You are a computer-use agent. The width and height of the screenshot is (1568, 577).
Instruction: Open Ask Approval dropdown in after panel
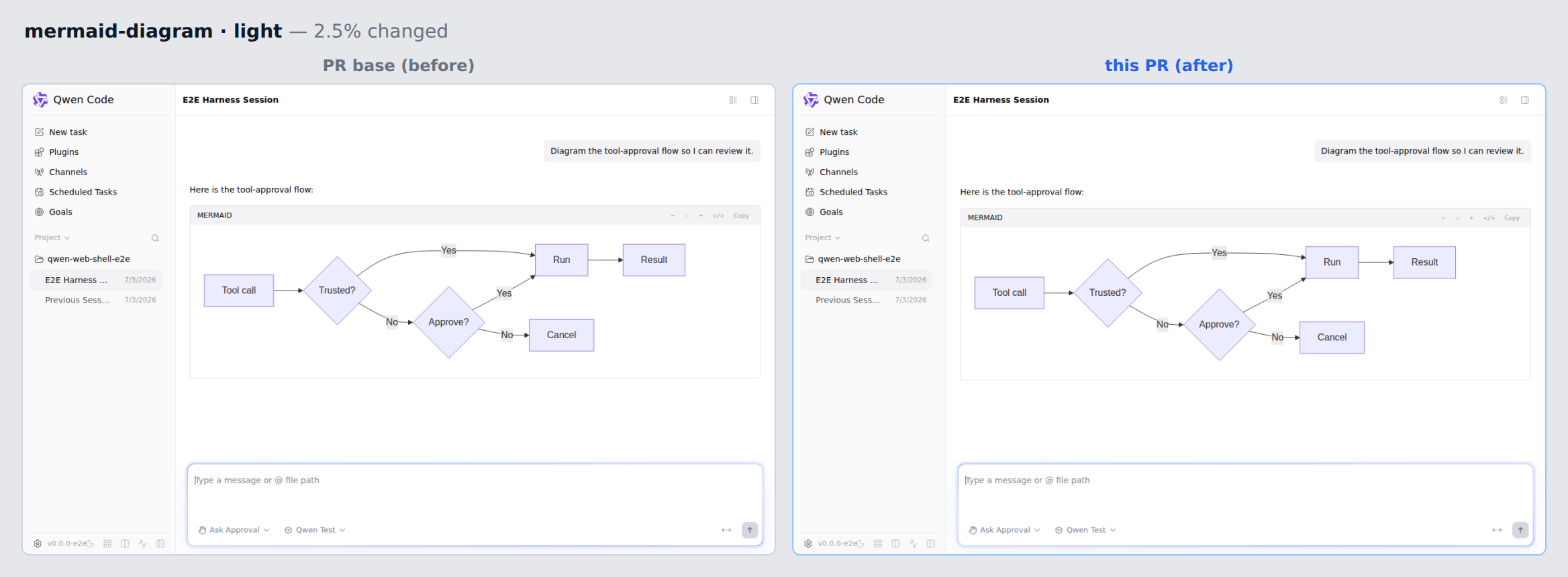coord(1005,530)
